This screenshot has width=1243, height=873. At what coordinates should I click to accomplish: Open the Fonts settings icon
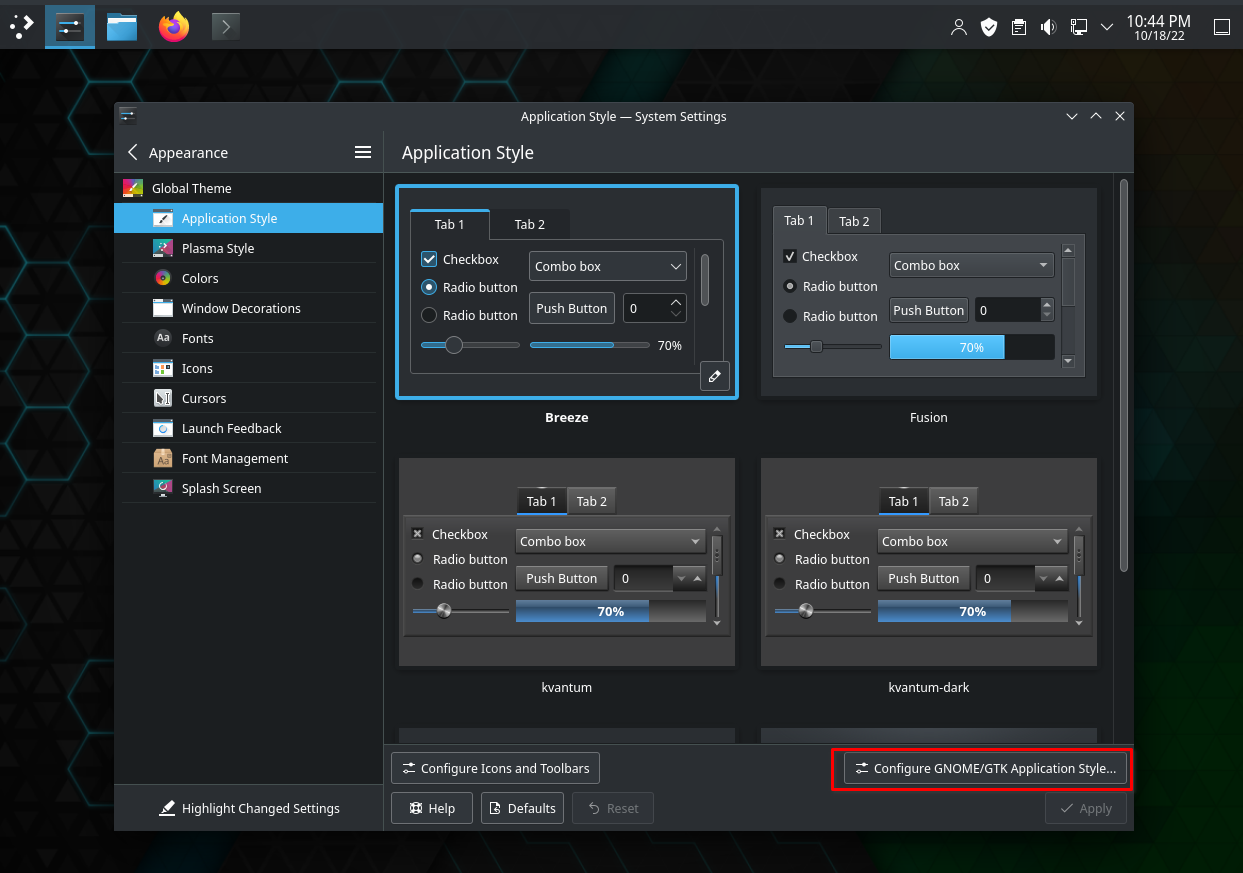163,338
